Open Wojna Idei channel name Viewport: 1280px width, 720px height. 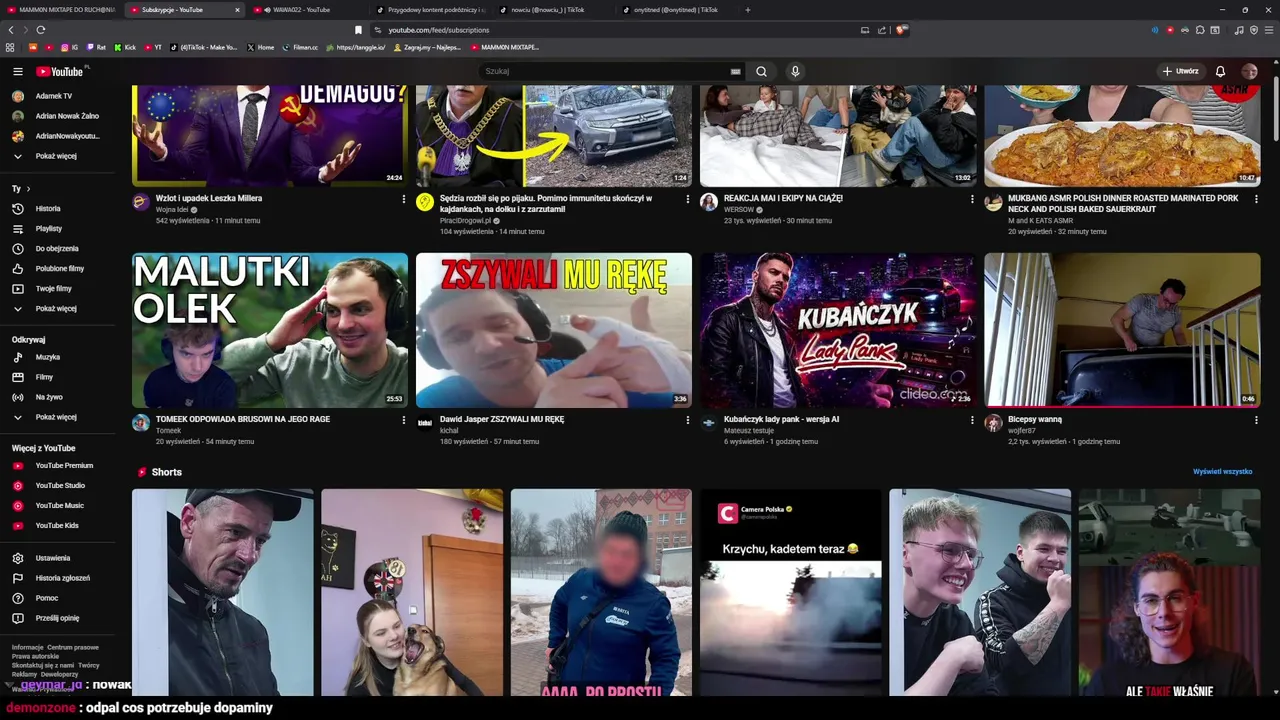pyautogui.click(x=172, y=210)
